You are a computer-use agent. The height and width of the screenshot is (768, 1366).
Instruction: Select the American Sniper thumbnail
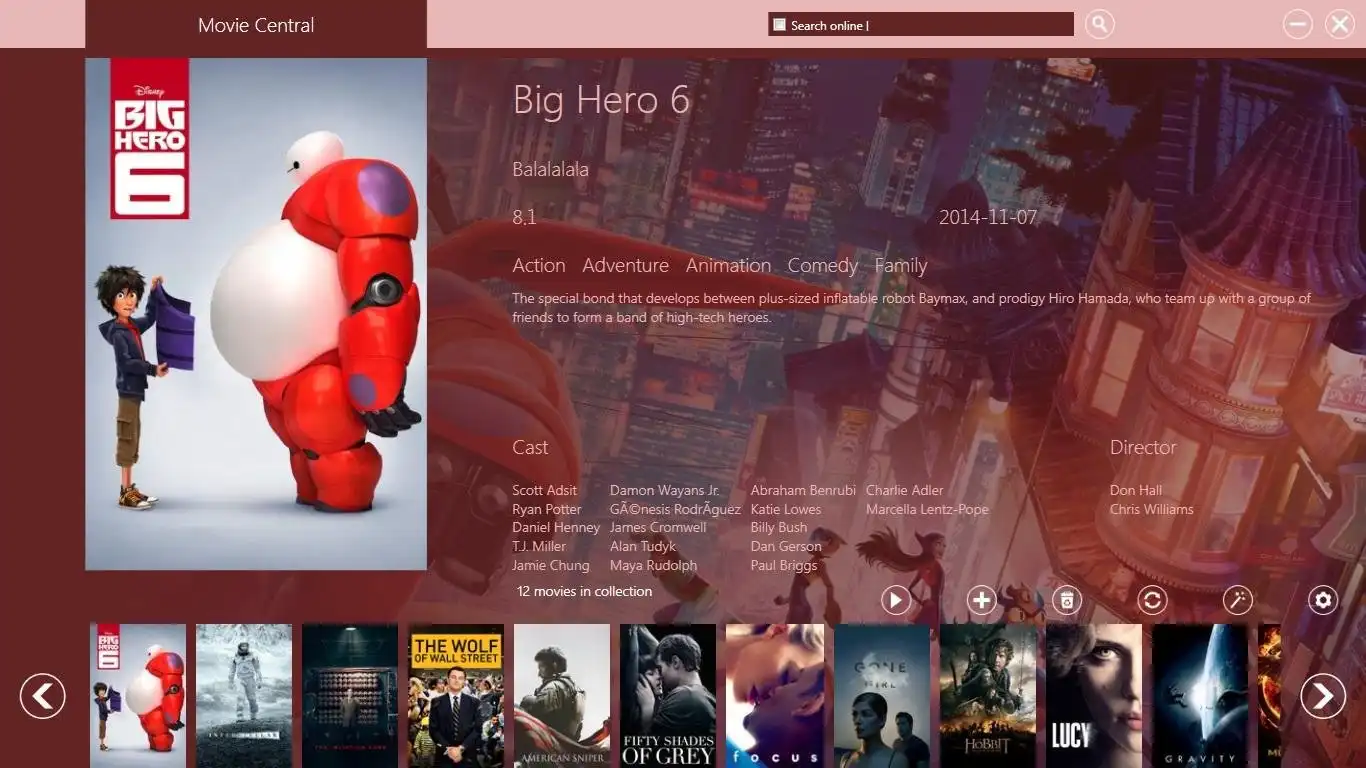(x=562, y=696)
